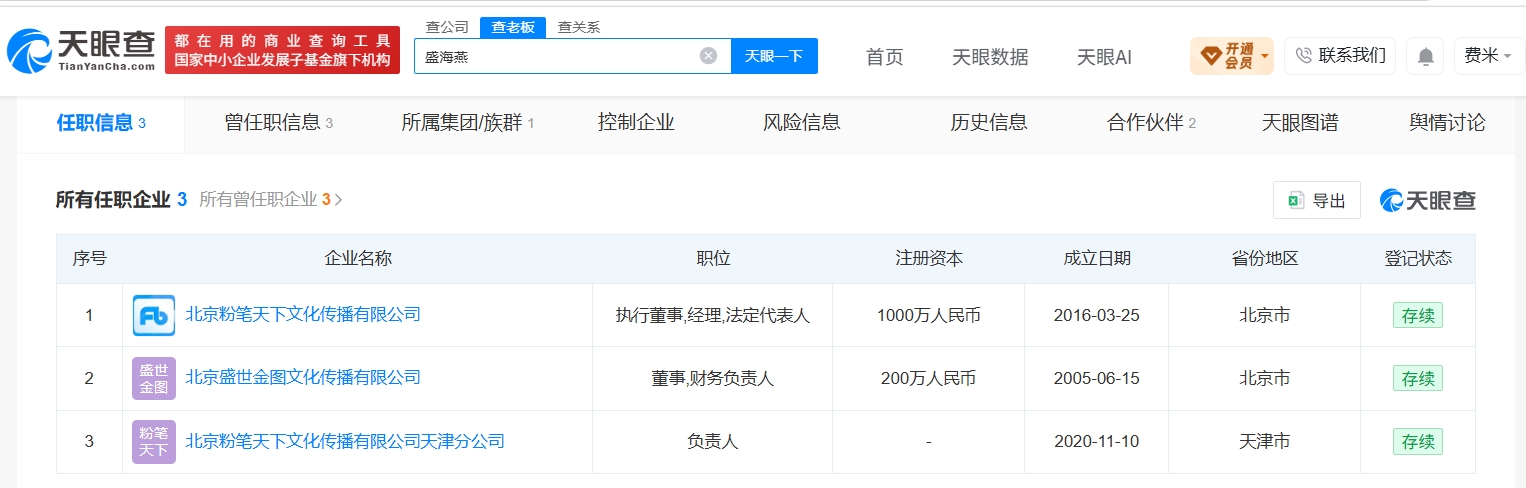Click the 负责人 position cell
The width and height of the screenshot is (1526, 488).
click(713, 441)
